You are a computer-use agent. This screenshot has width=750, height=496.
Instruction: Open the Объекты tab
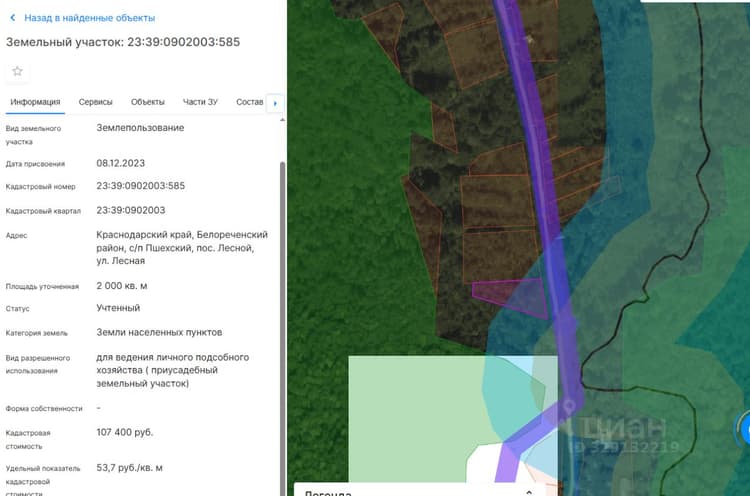tap(147, 102)
